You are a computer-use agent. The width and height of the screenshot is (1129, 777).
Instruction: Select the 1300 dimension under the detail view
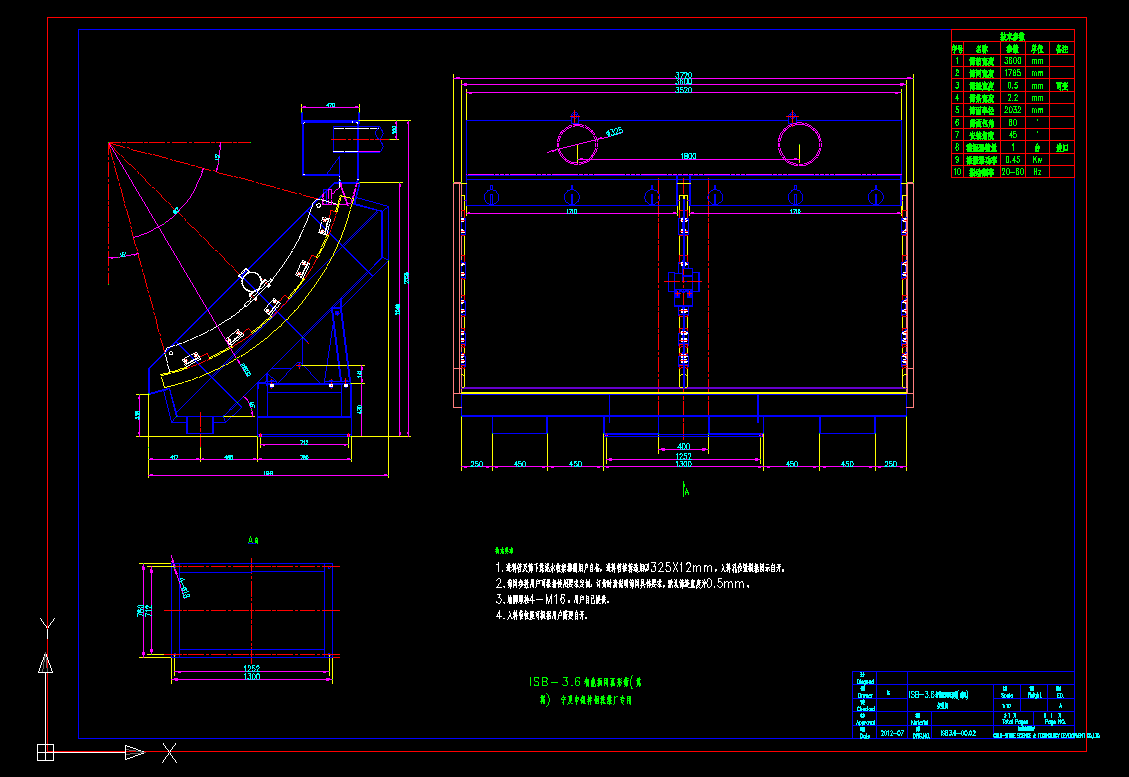252,675
